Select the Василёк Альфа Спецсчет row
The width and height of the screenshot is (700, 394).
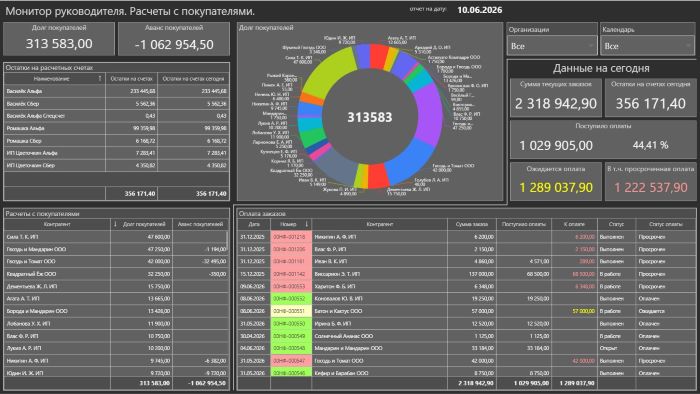click(117, 116)
